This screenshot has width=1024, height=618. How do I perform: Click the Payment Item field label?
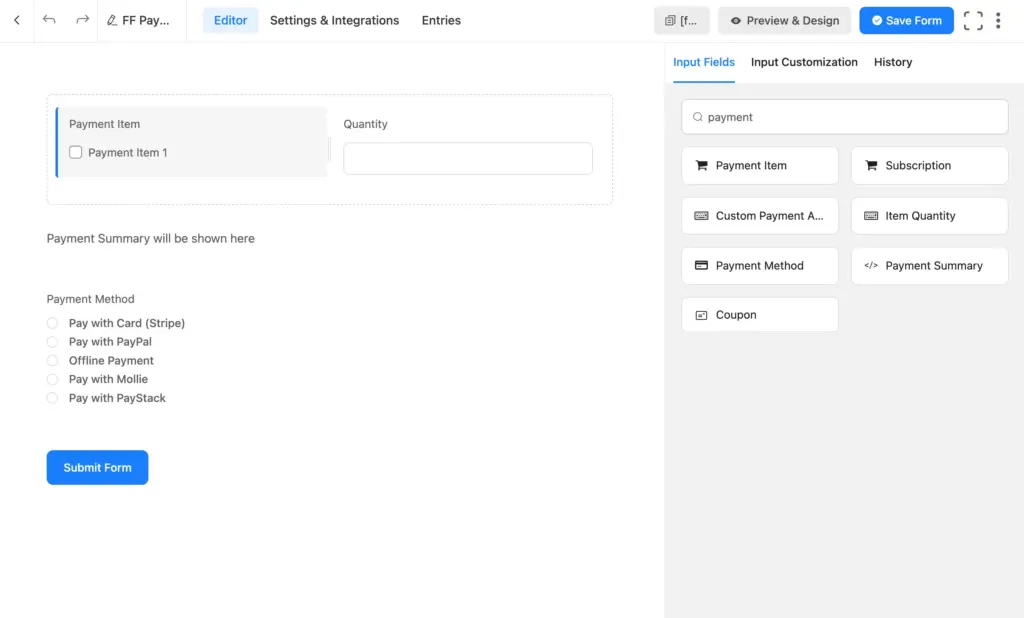pyautogui.click(x=104, y=124)
